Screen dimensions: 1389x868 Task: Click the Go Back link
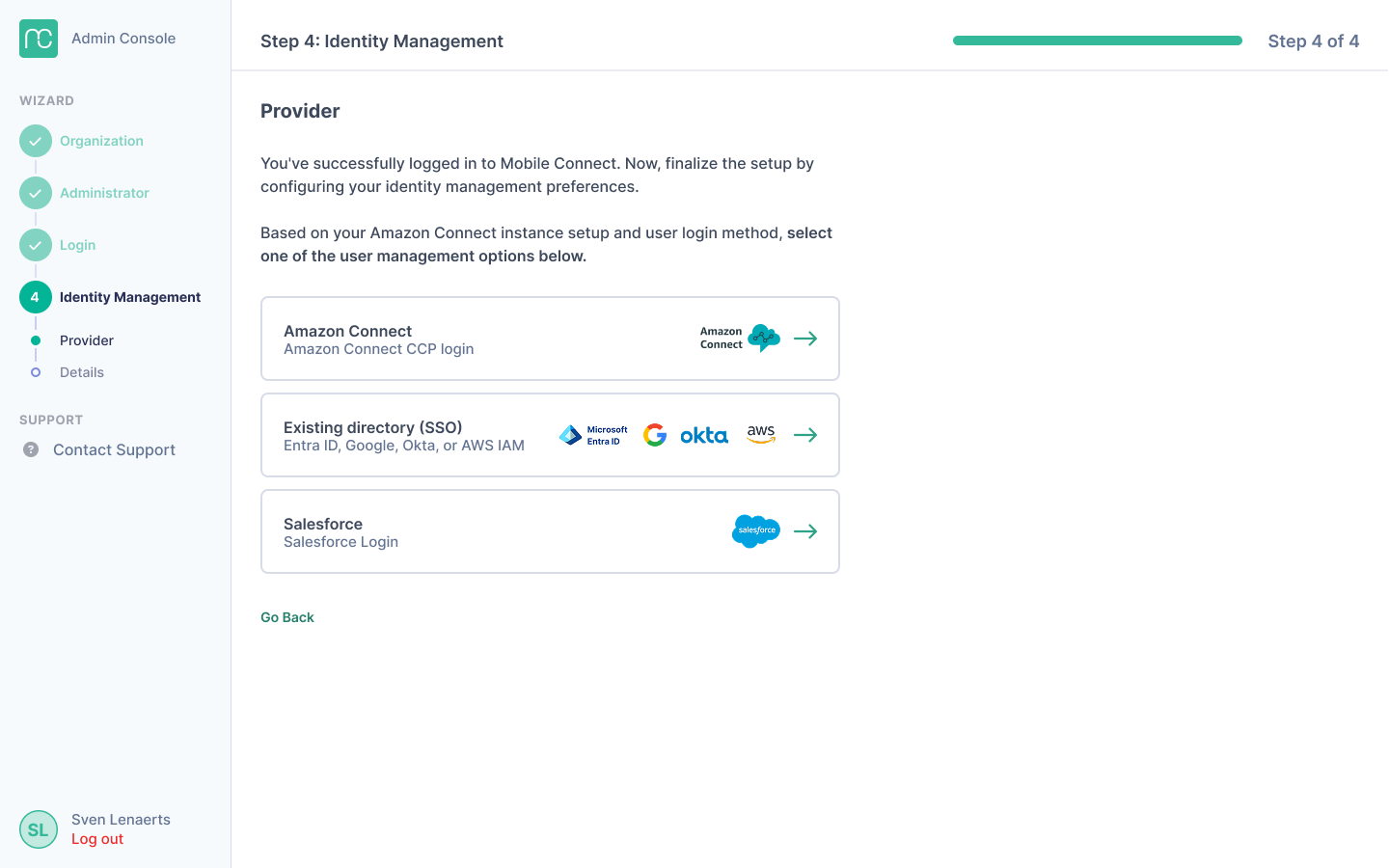click(287, 617)
